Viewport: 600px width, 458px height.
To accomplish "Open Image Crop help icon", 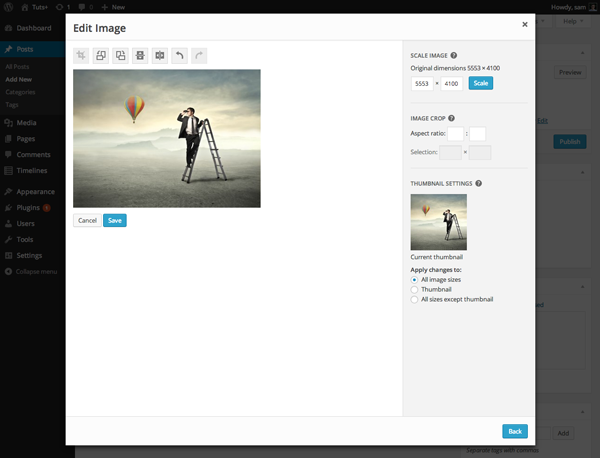I will [x=452, y=118].
